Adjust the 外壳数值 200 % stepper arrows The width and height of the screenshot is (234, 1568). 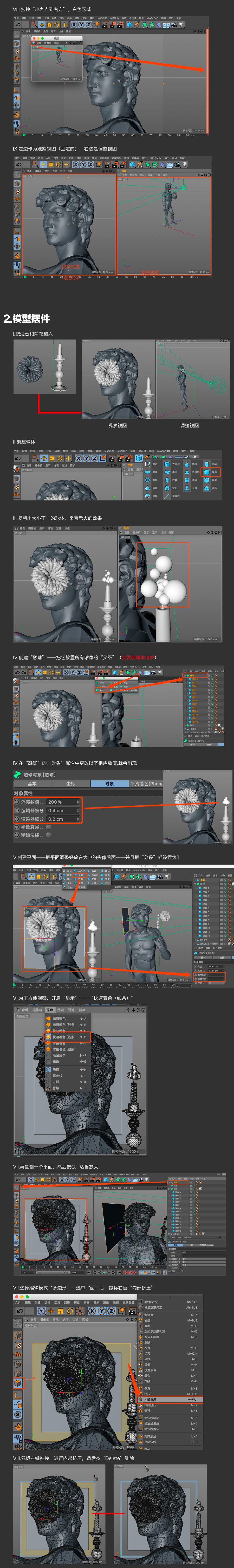coord(78,802)
